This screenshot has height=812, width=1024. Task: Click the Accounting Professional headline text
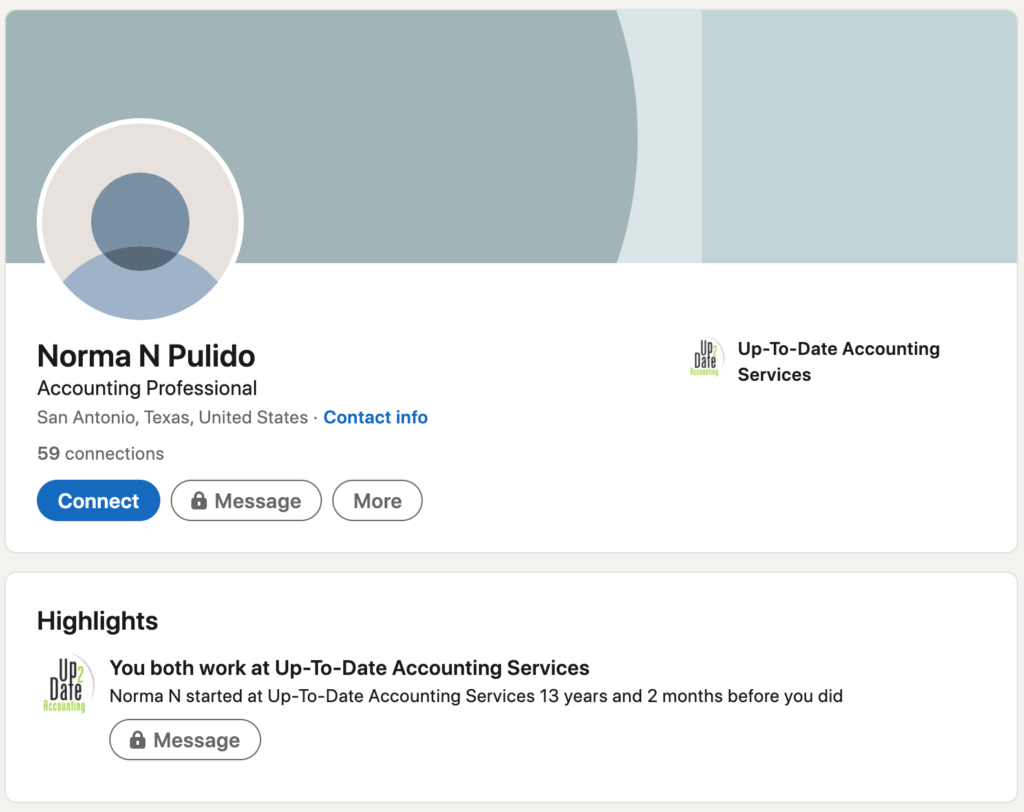coord(147,388)
